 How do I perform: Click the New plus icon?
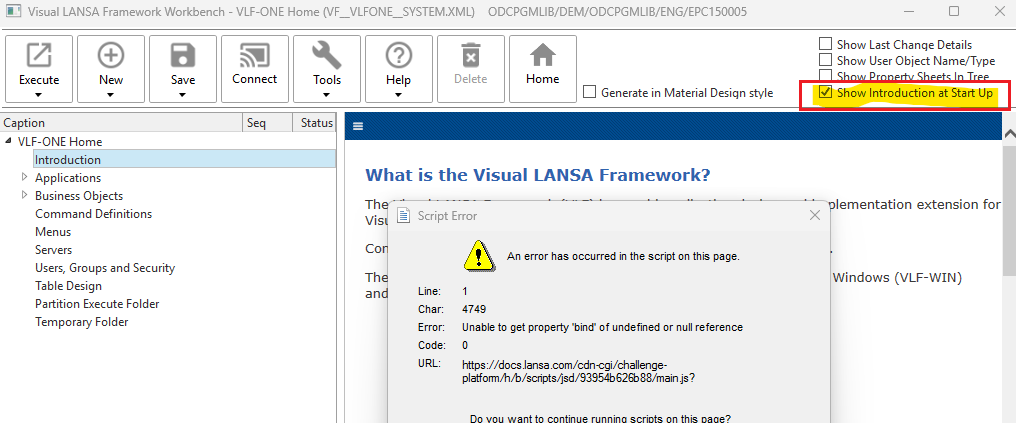tap(111, 55)
